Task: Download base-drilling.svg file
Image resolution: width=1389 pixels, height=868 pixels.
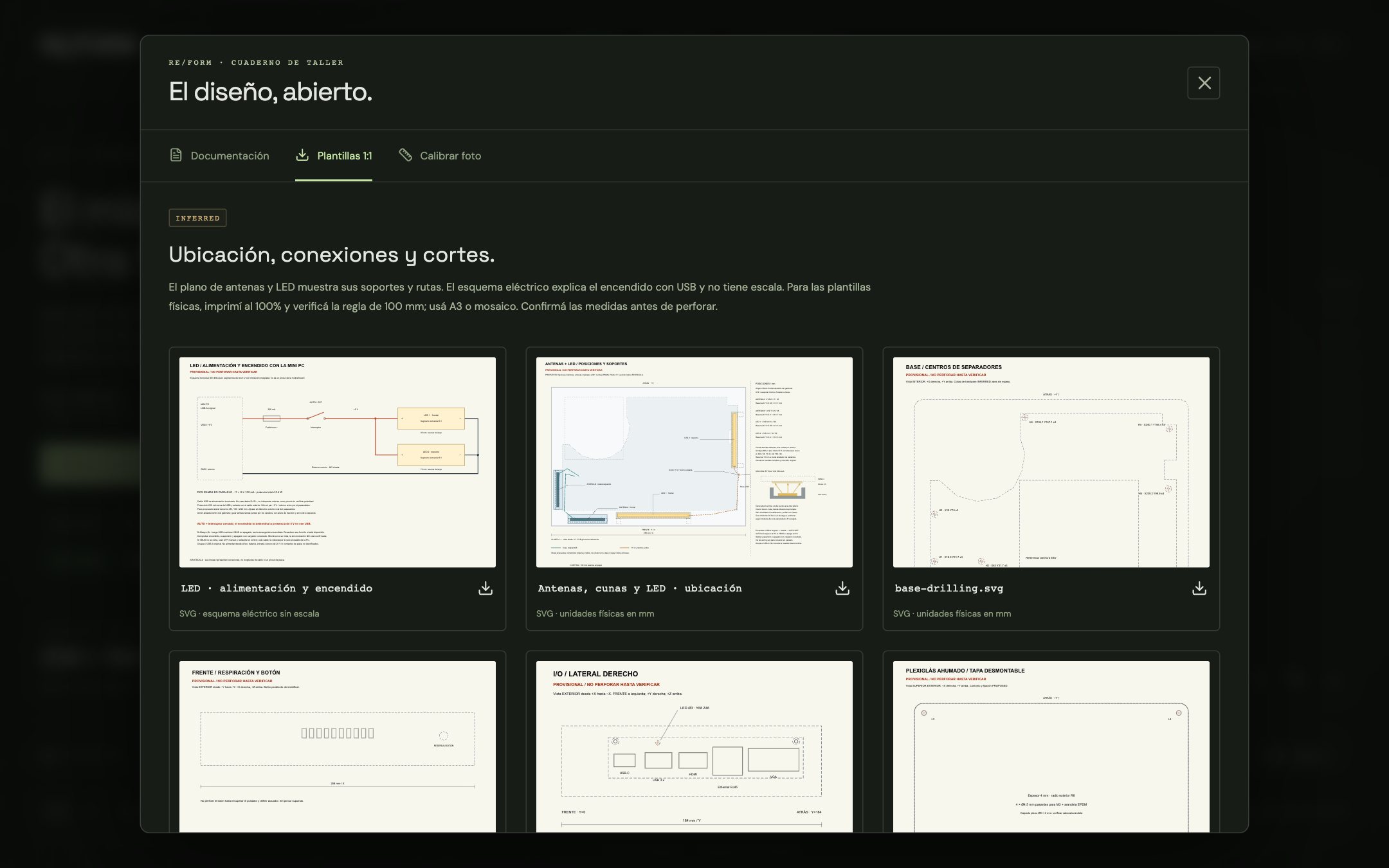Action: click(1199, 588)
